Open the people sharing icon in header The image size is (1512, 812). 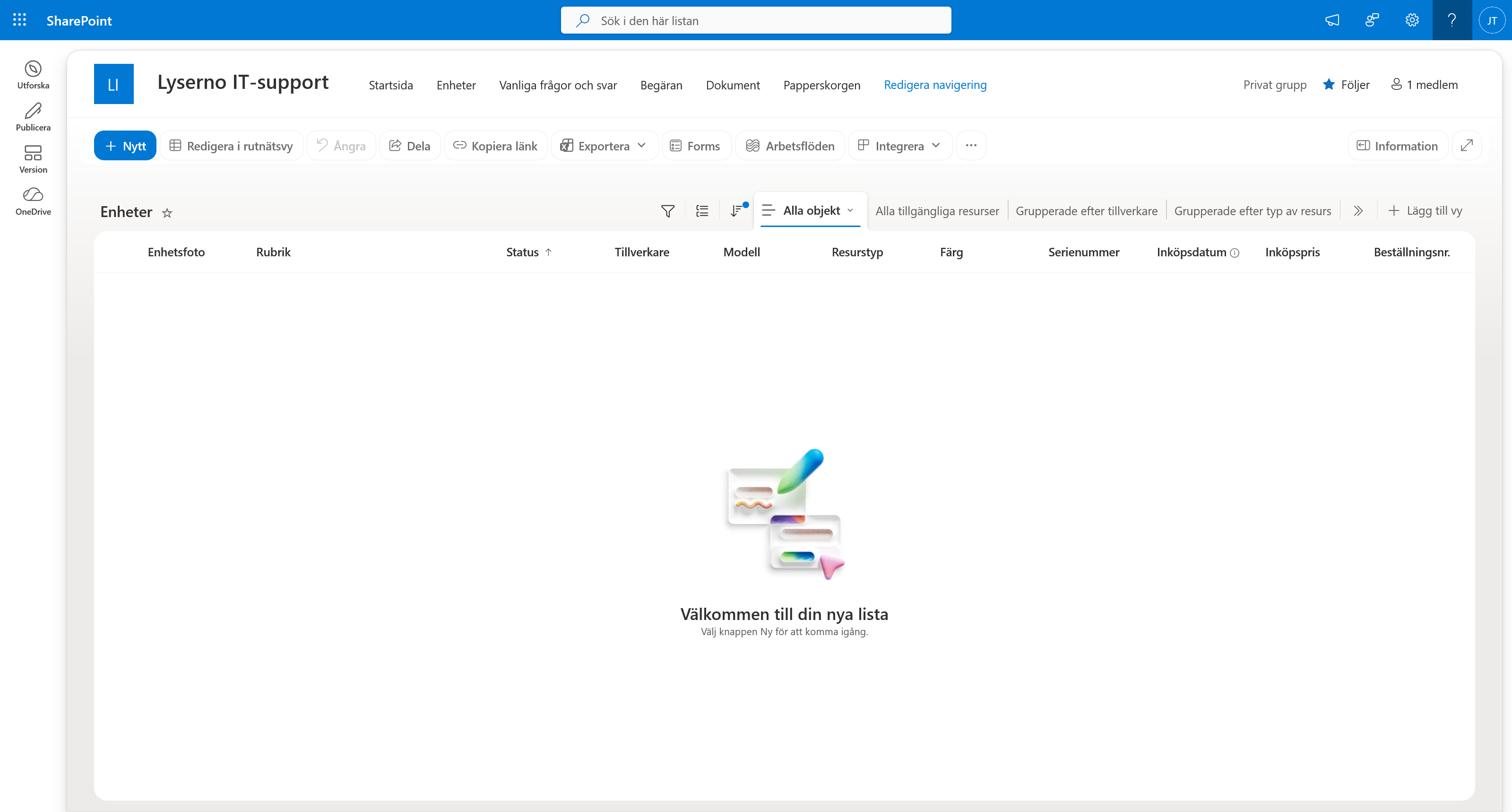click(1372, 20)
